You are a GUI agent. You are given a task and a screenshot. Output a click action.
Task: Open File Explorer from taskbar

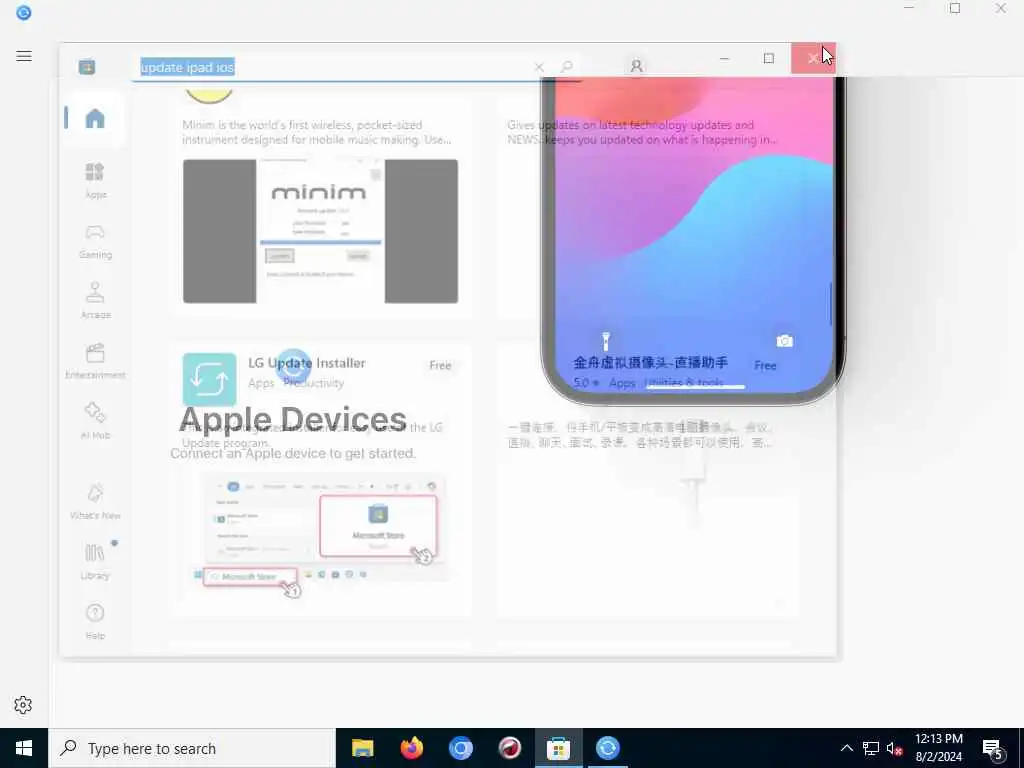[362, 748]
